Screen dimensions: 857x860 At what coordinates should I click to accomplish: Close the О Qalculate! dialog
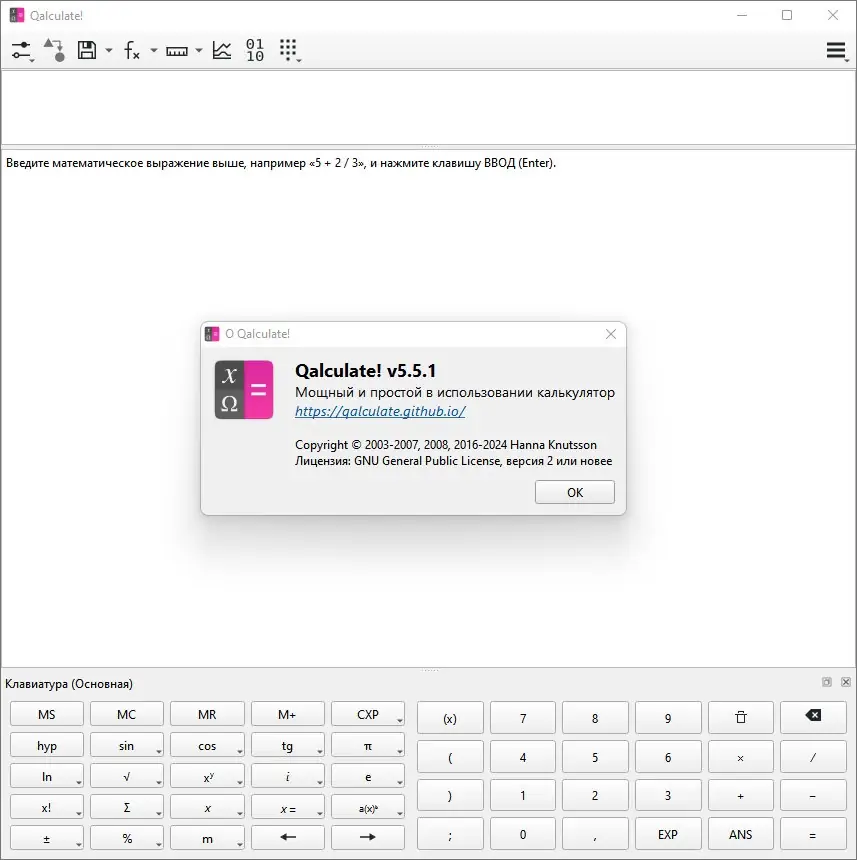pyautogui.click(x=611, y=334)
